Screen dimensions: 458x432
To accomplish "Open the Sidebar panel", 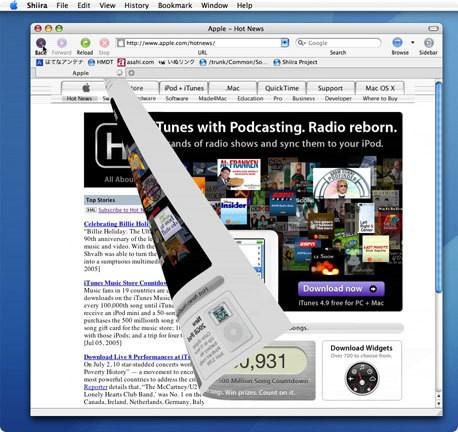I will pyautogui.click(x=428, y=43).
